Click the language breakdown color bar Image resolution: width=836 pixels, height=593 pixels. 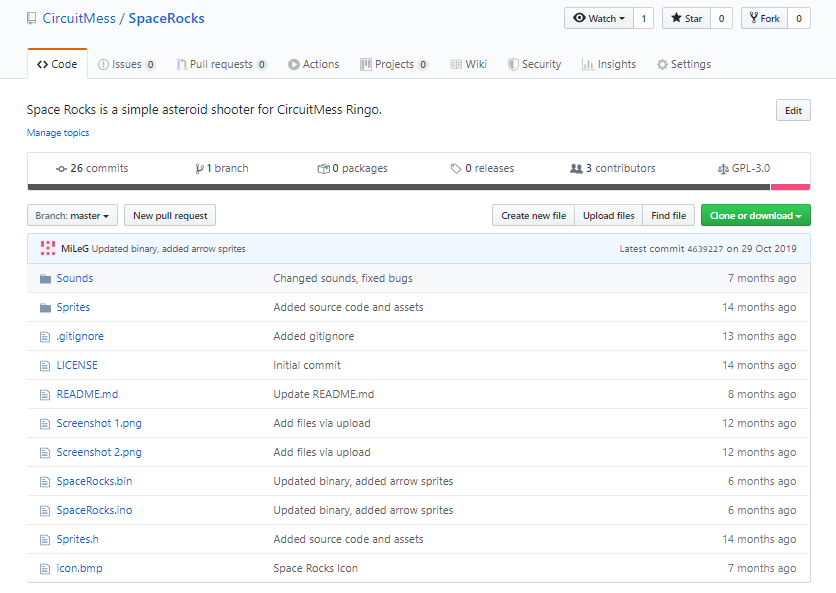(x=419, y=187)
